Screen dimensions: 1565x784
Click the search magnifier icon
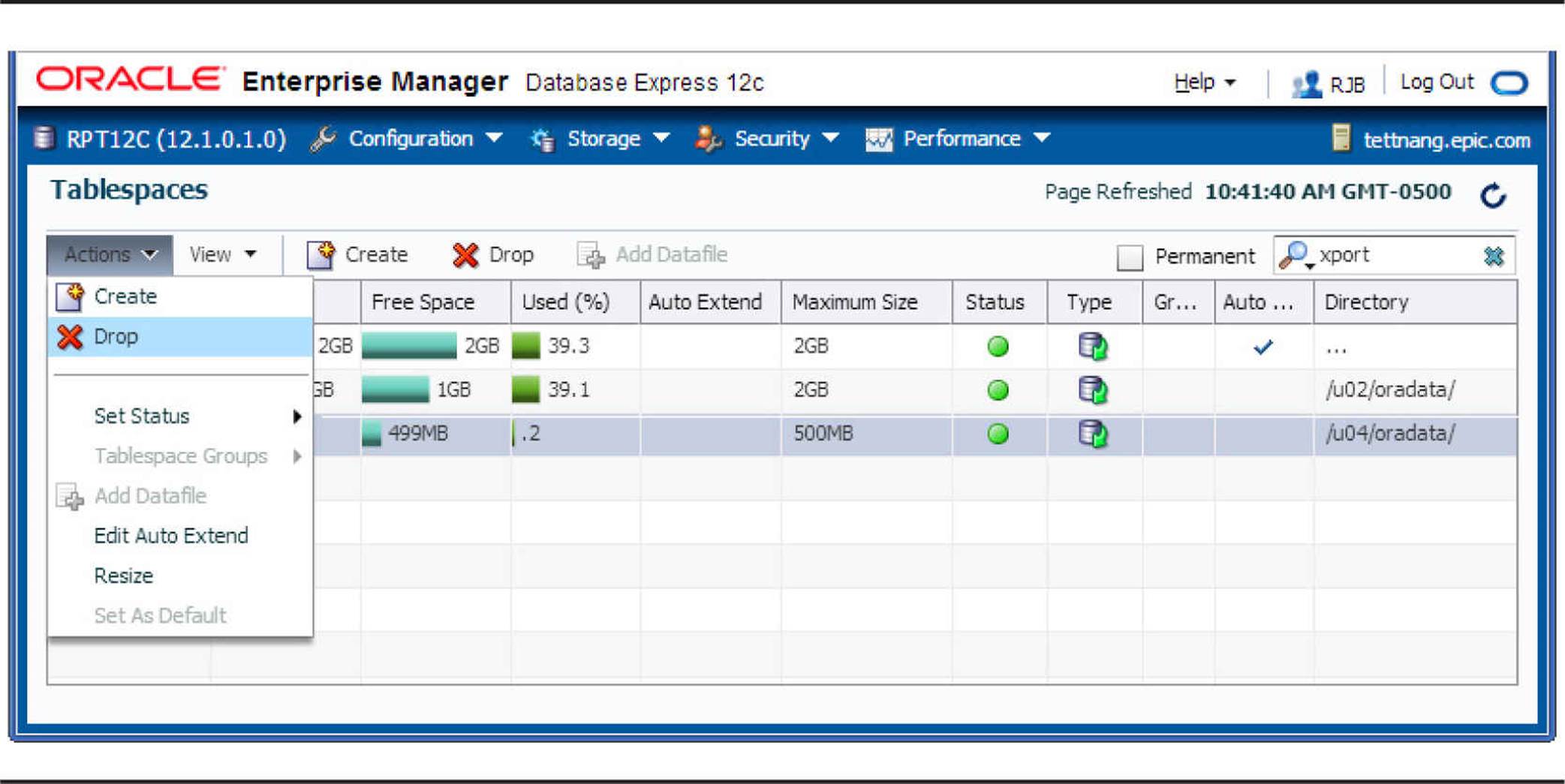[1295, 255]
